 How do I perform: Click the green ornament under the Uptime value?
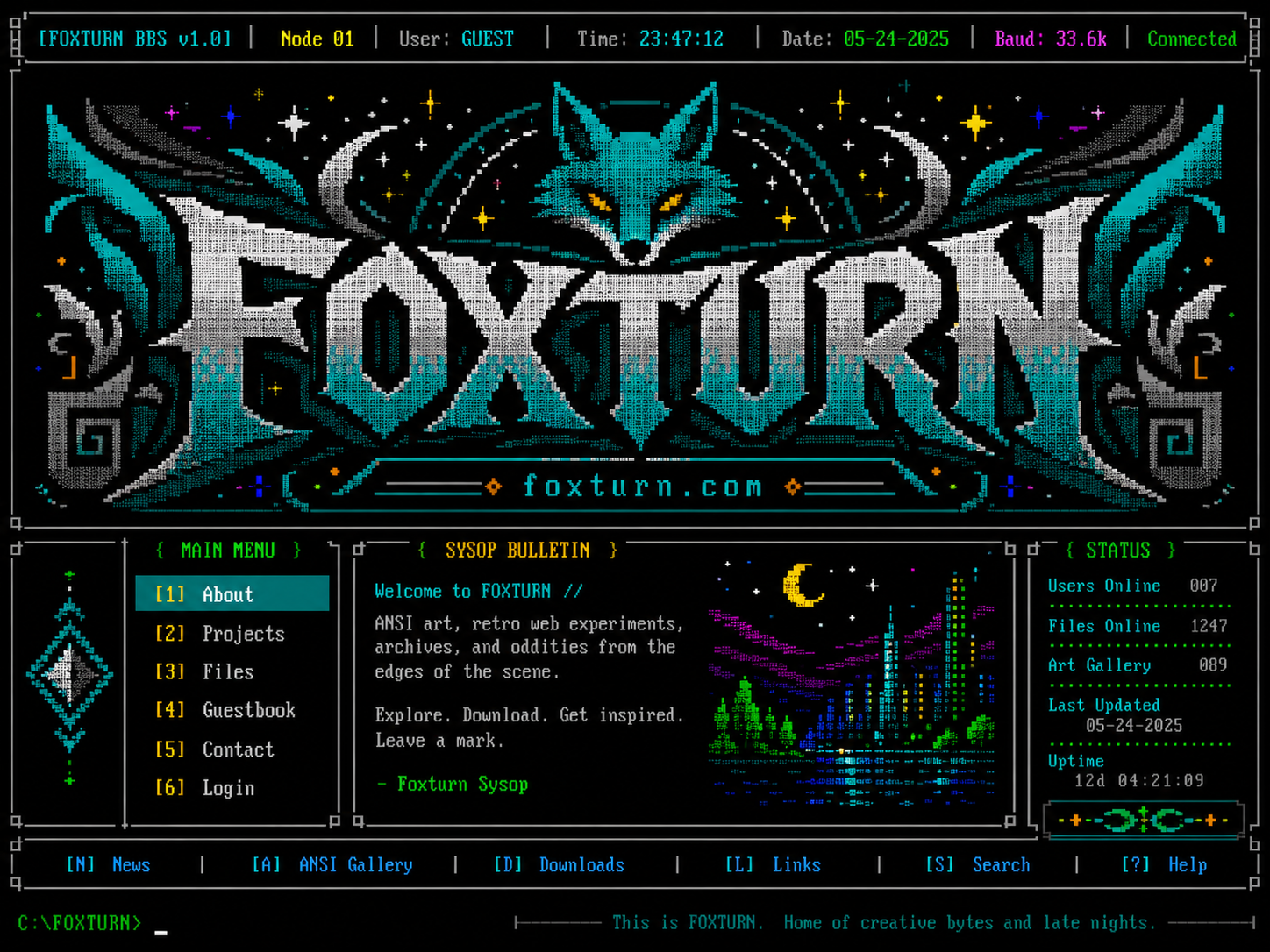[1143, 821]
